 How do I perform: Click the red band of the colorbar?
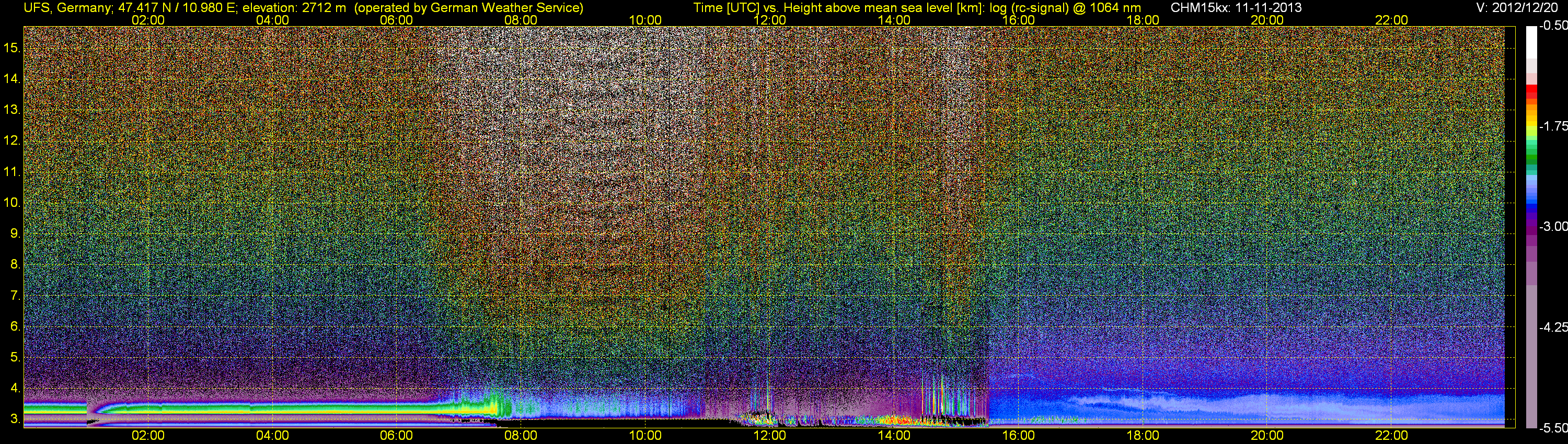[1531, 91]
